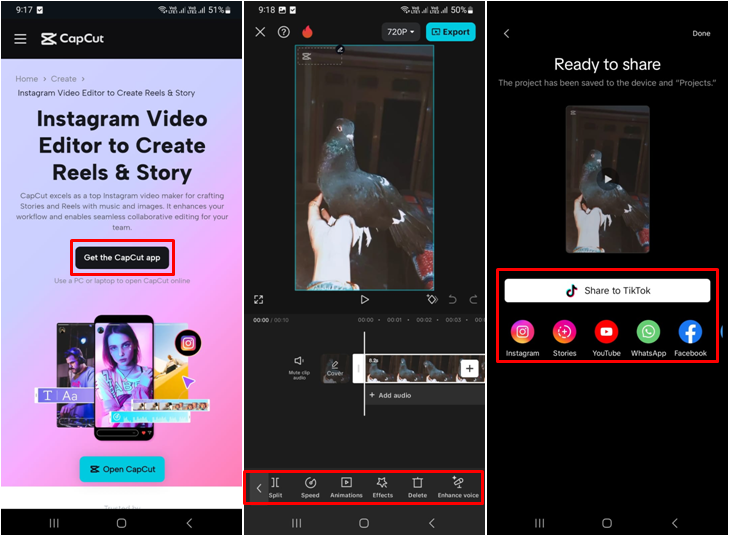Image resolution: width=729 pixels, height=535 pixels.
Task: Tap Android back button on share screen
Action: pyautogui.click(x=675, y=523)
